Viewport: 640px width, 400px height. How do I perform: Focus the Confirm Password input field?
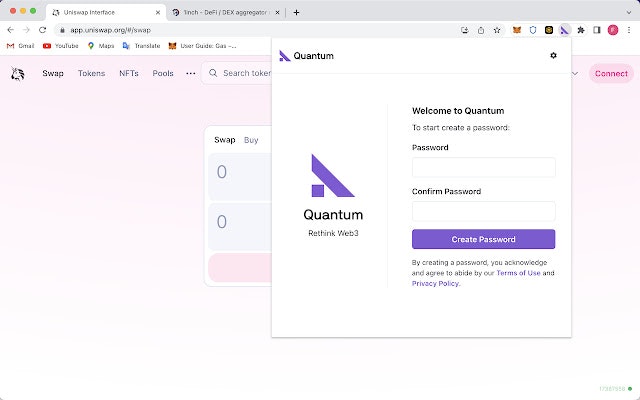click(x=483, y=211)
